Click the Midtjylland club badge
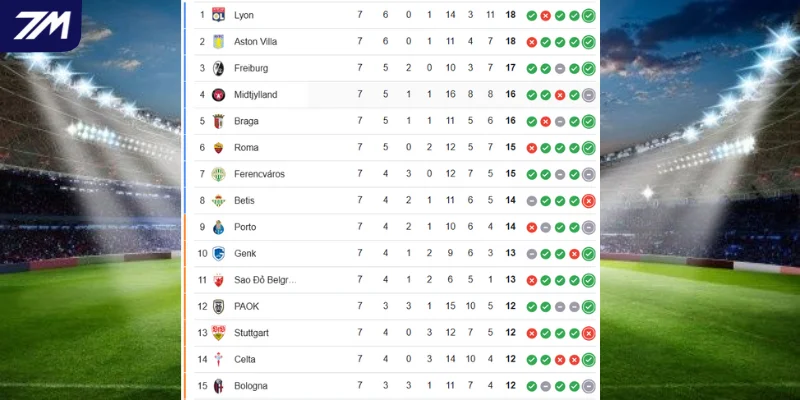 pos(218,95)
